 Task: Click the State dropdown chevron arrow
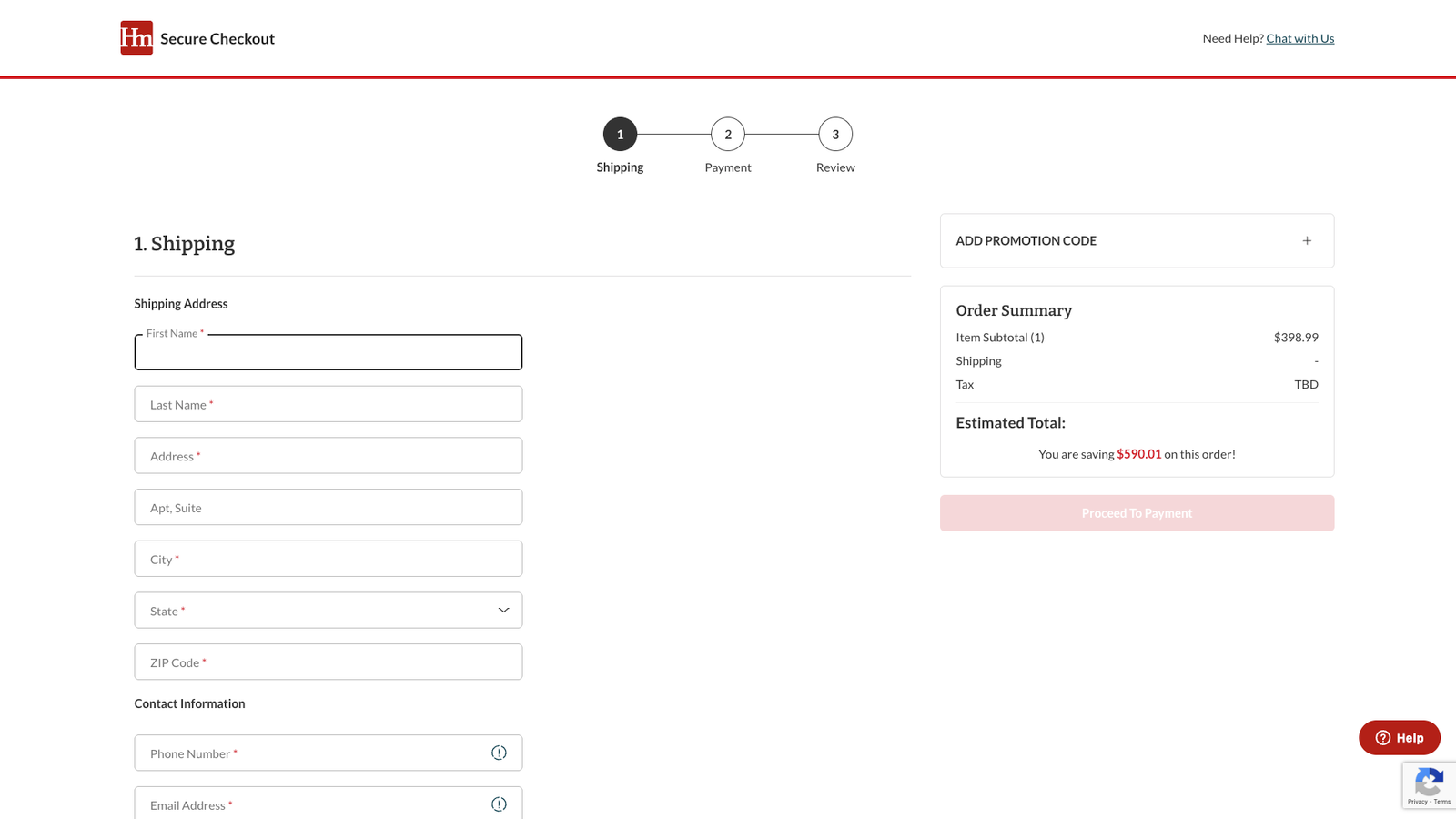coord(503,611)
